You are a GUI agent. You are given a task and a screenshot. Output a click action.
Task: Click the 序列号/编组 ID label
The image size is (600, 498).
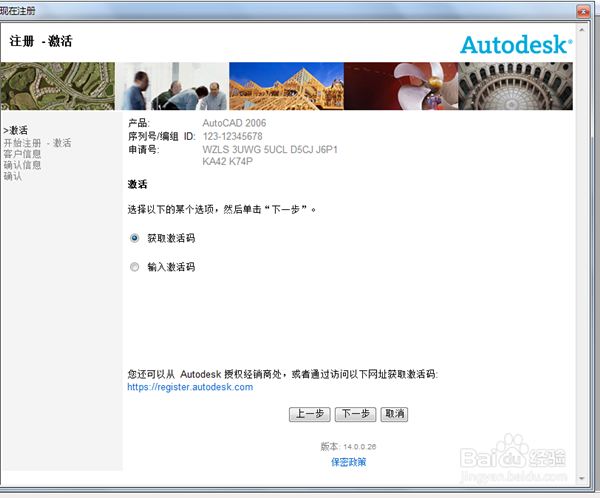(x=162, y=136)
